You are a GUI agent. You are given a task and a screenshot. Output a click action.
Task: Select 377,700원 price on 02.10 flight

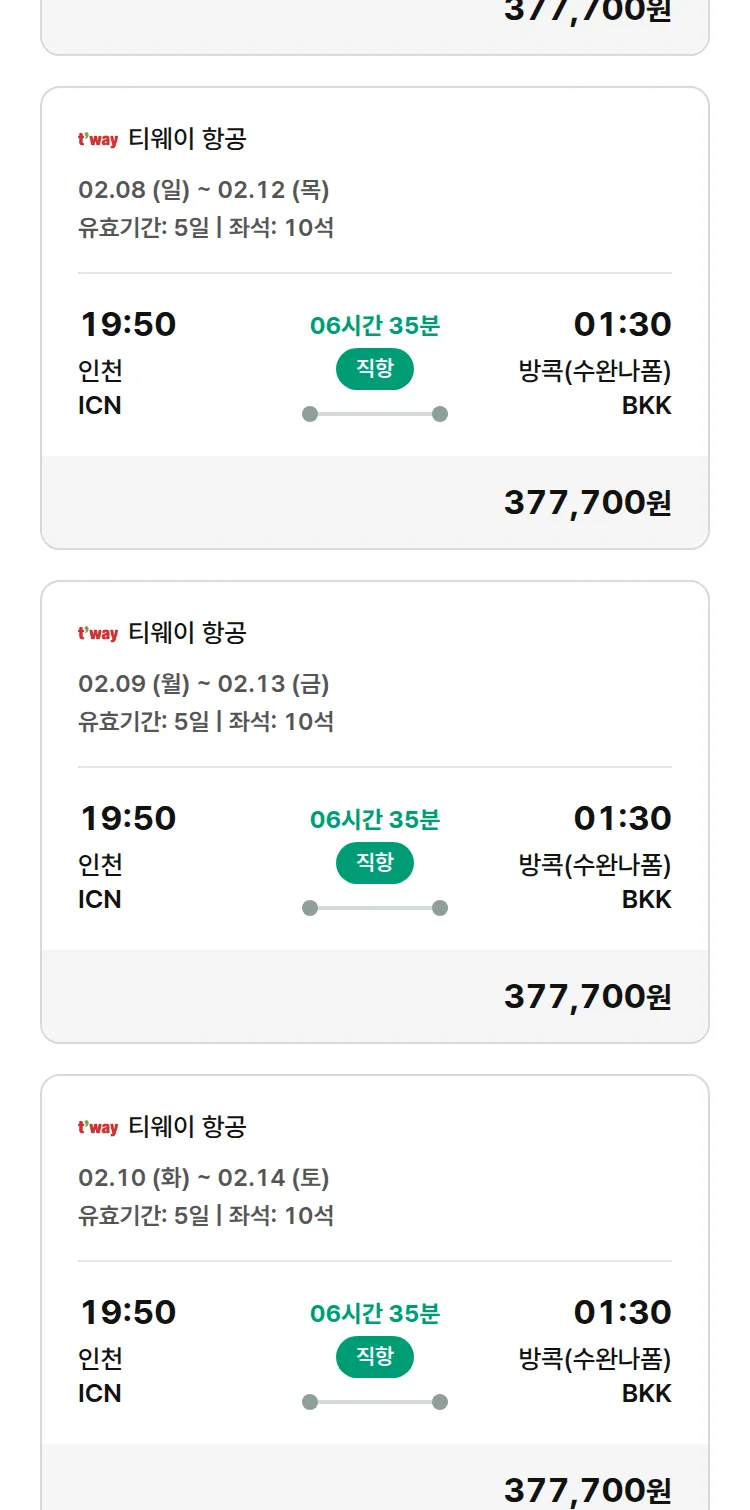[x=587, y=1489]
